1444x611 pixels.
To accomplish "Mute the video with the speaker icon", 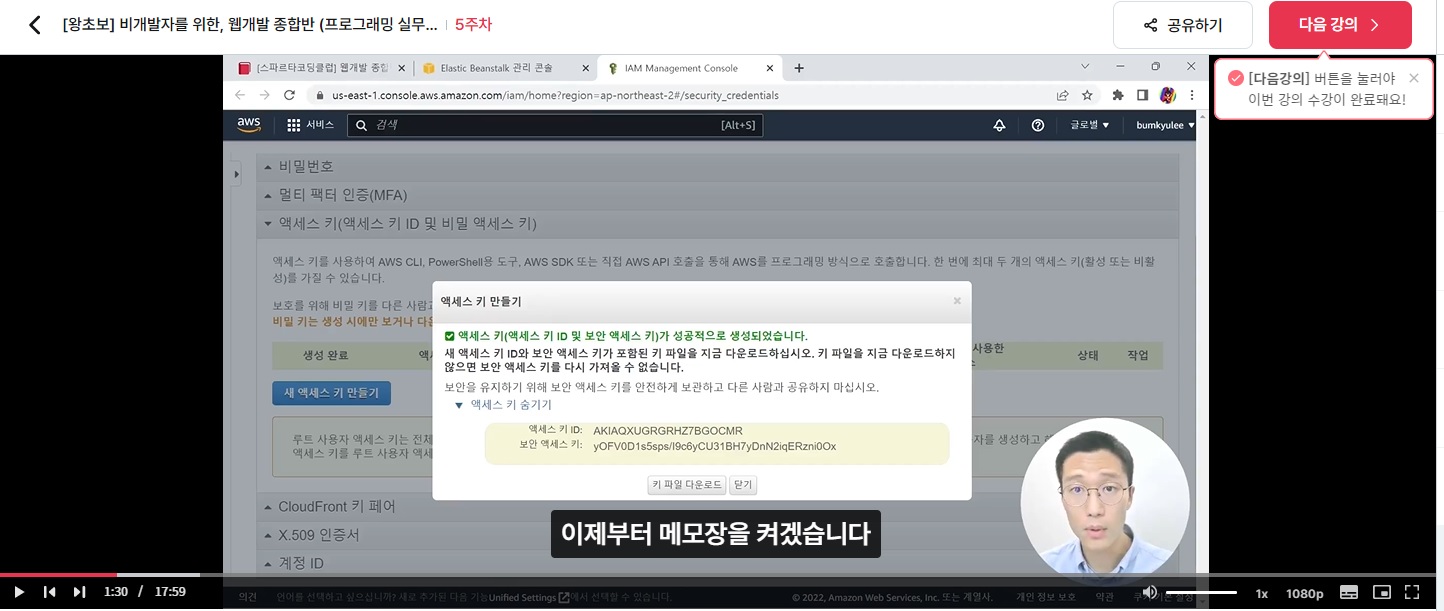I will 1150,592.
